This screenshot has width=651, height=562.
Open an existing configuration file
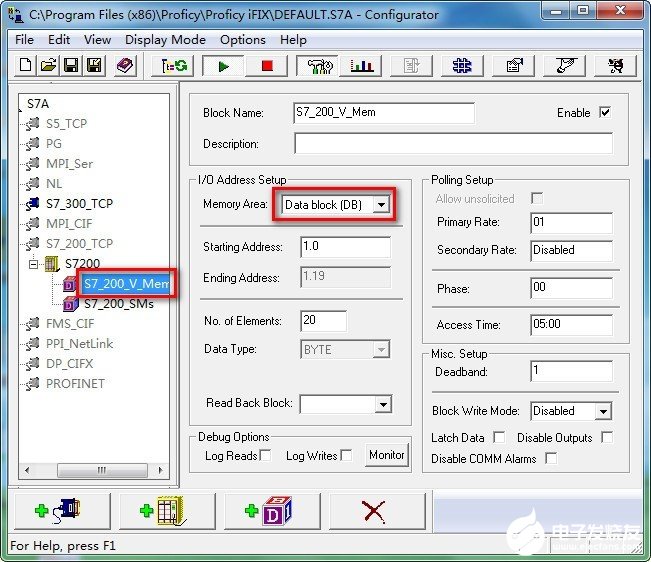pyautogui.click(x=48, y=66)
